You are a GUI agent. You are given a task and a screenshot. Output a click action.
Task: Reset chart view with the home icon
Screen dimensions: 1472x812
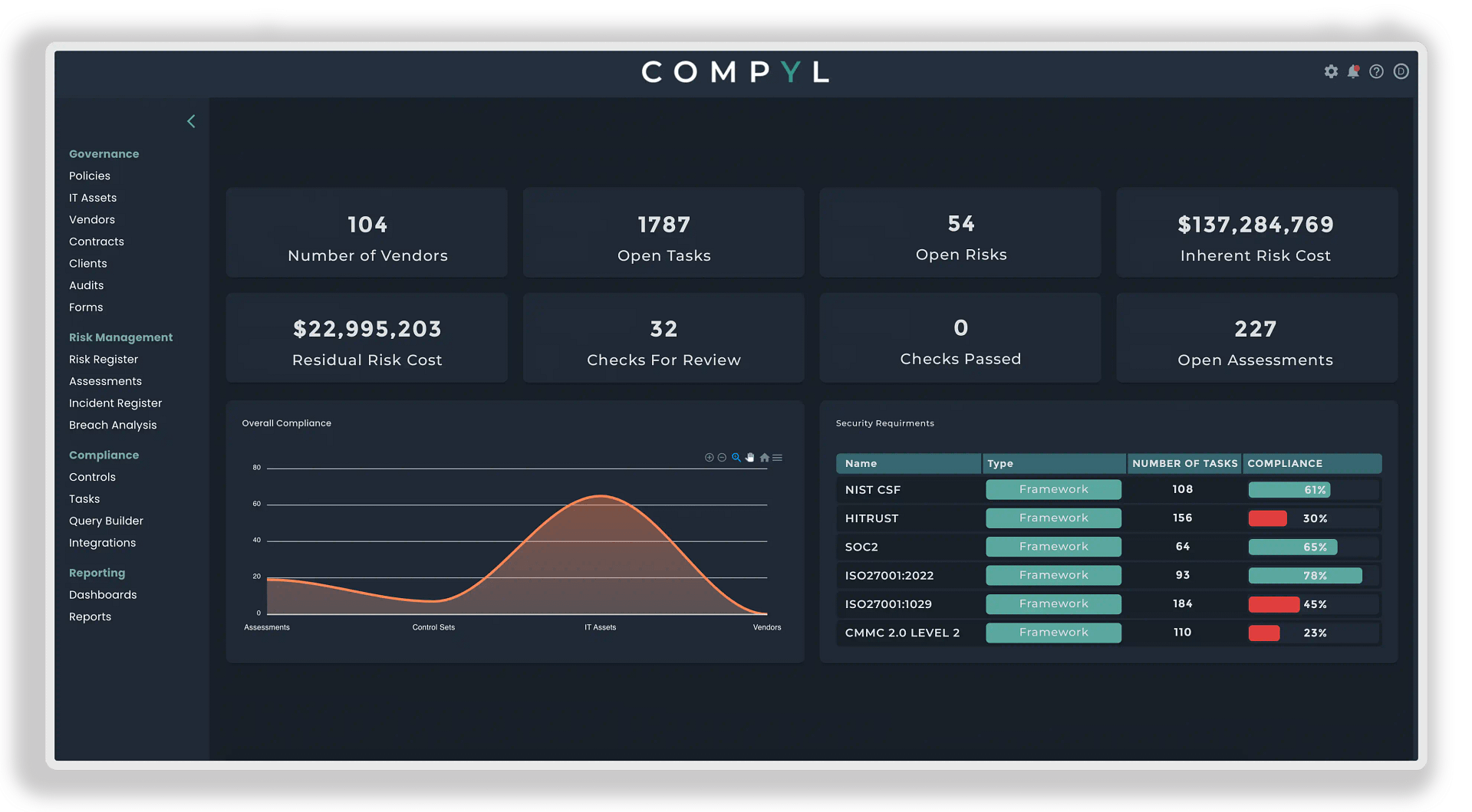764,457
